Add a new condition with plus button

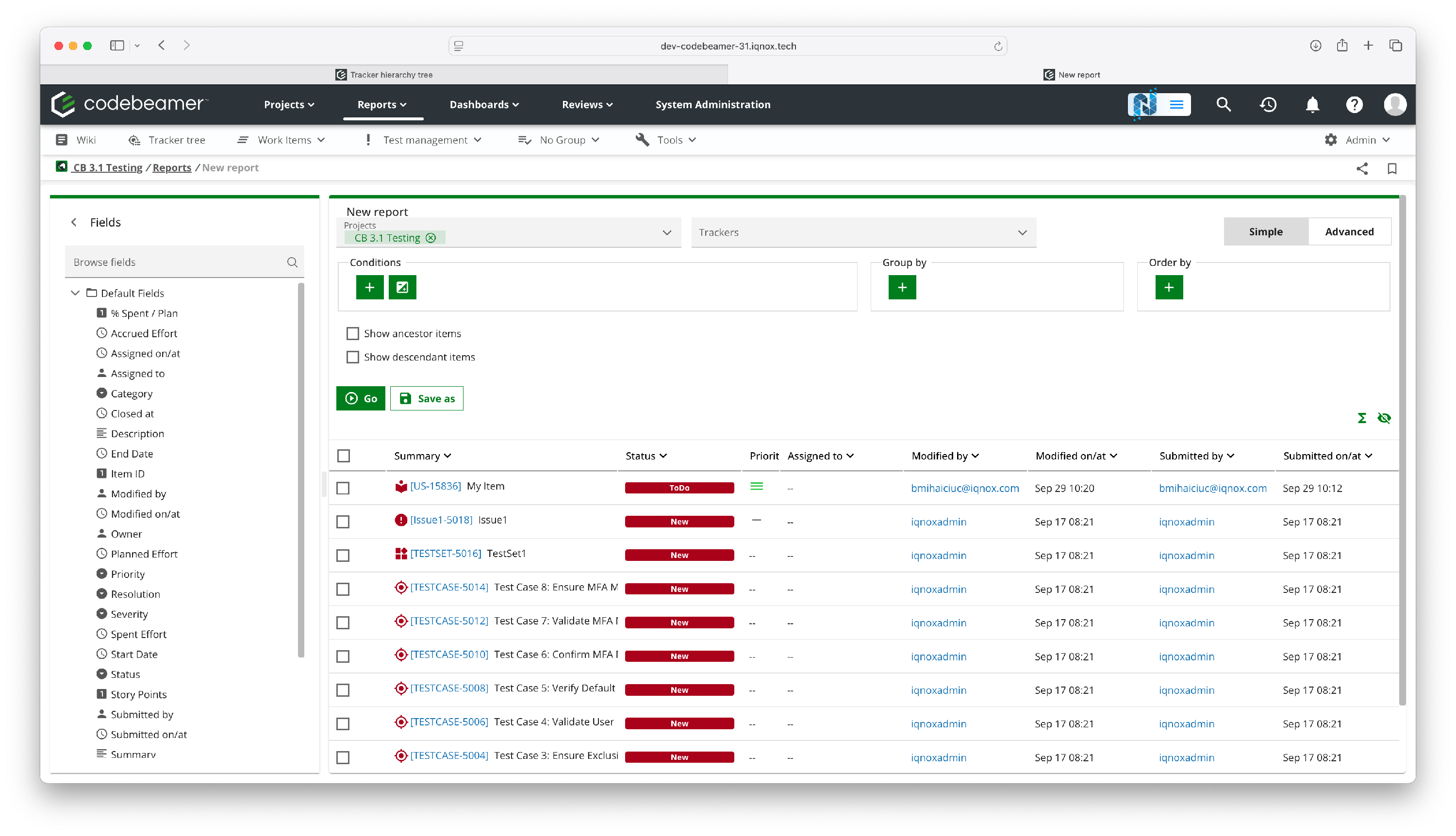coord(369,287)
